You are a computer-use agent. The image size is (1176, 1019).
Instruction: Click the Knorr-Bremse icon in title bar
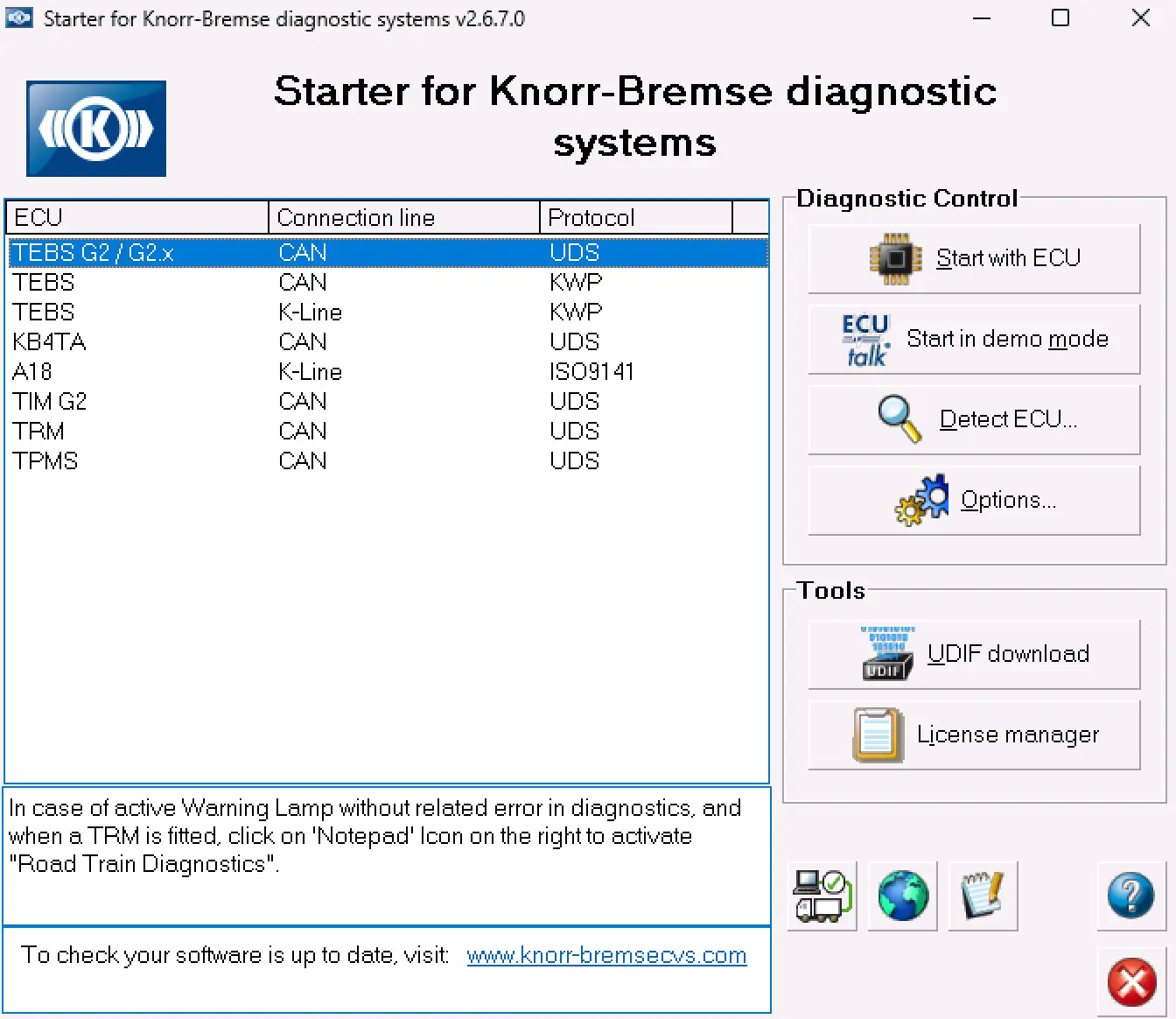click(x=19, y=18)
